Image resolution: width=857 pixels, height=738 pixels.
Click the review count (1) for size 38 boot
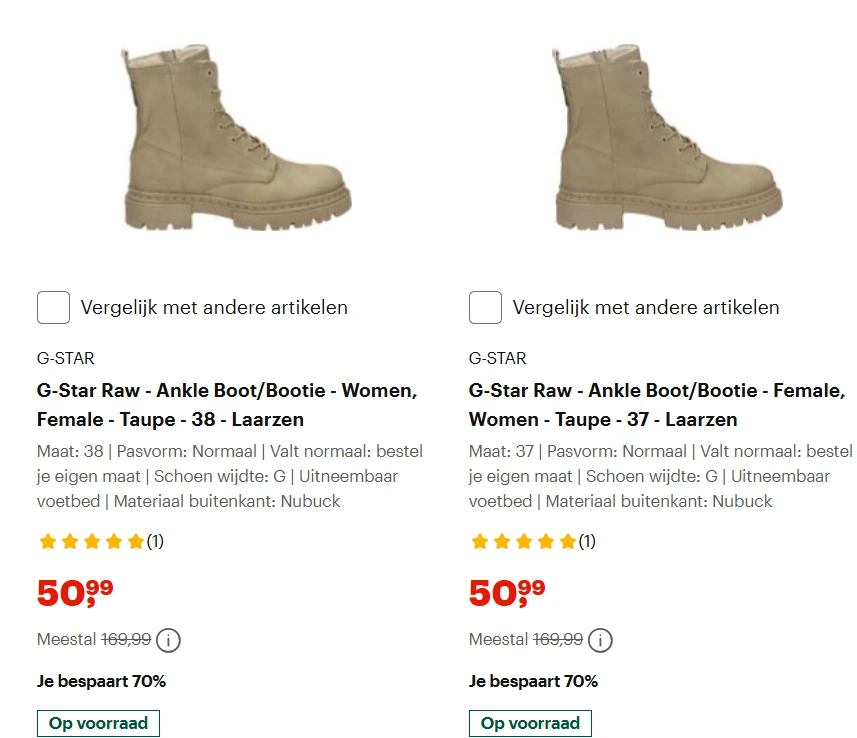[155, 542]
